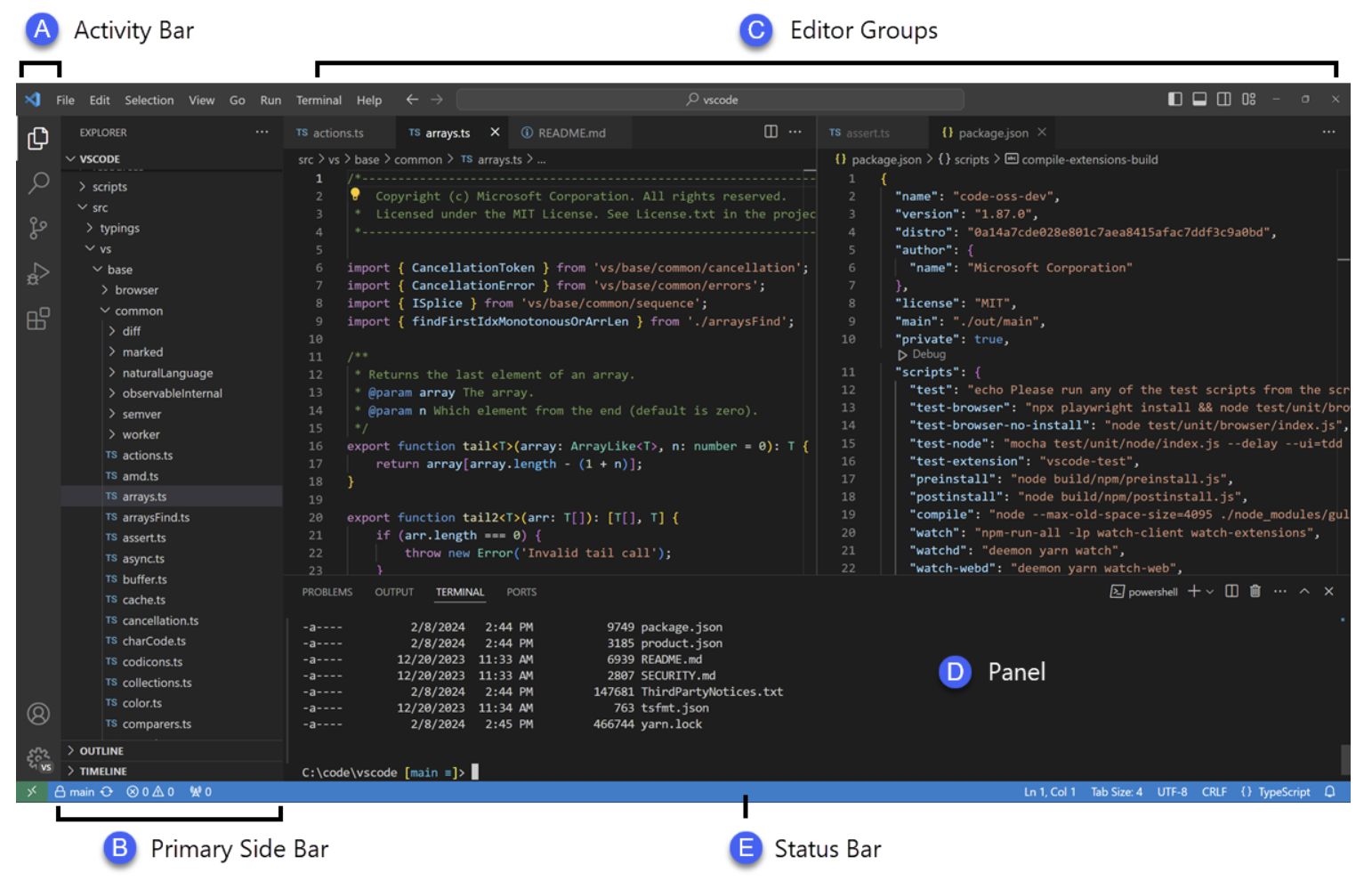Screen dimensions: 1372x881
Task: Add a new terminal with plus icon
Action: [x=1194, y=591]
